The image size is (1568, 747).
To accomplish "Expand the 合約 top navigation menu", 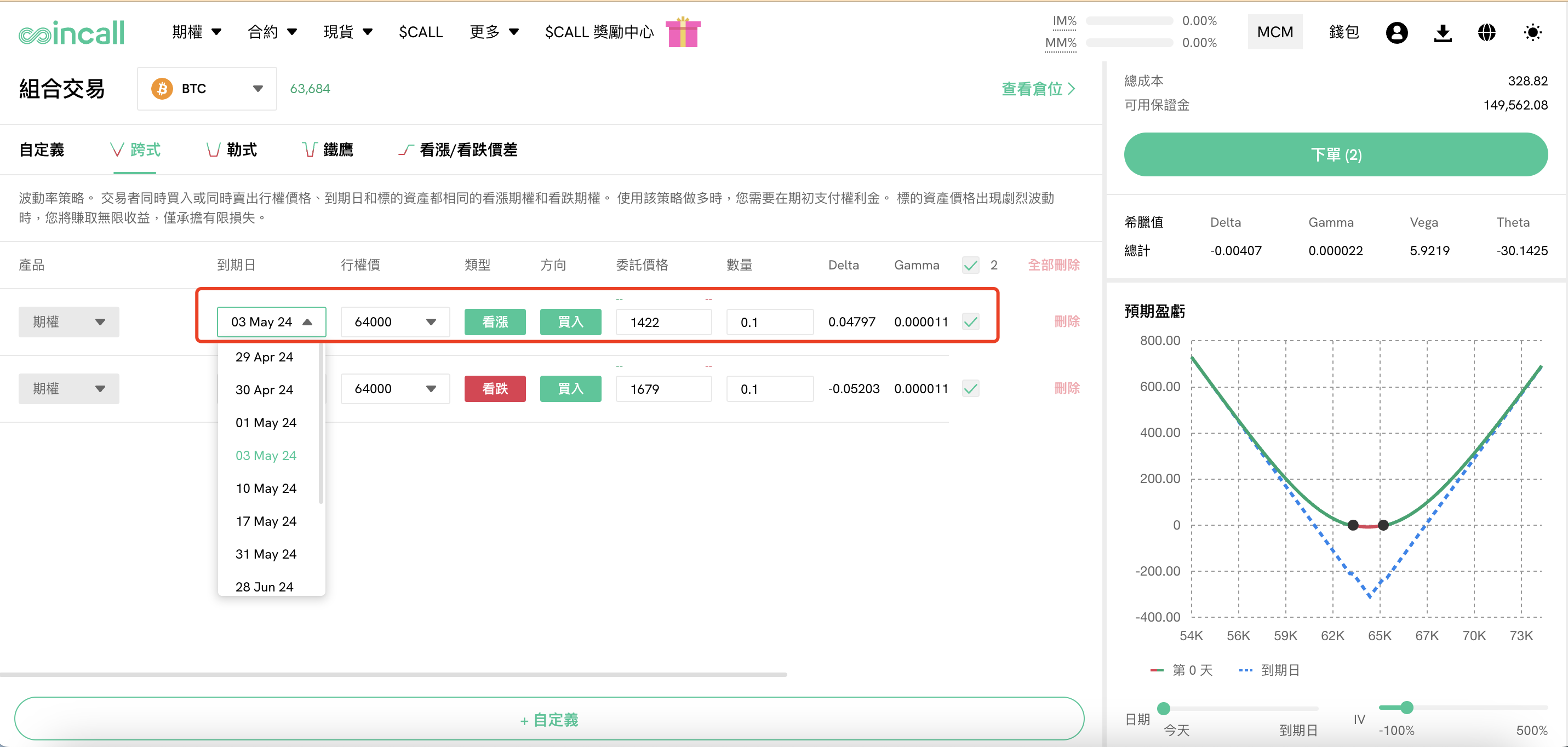I will tap(272, 32).
